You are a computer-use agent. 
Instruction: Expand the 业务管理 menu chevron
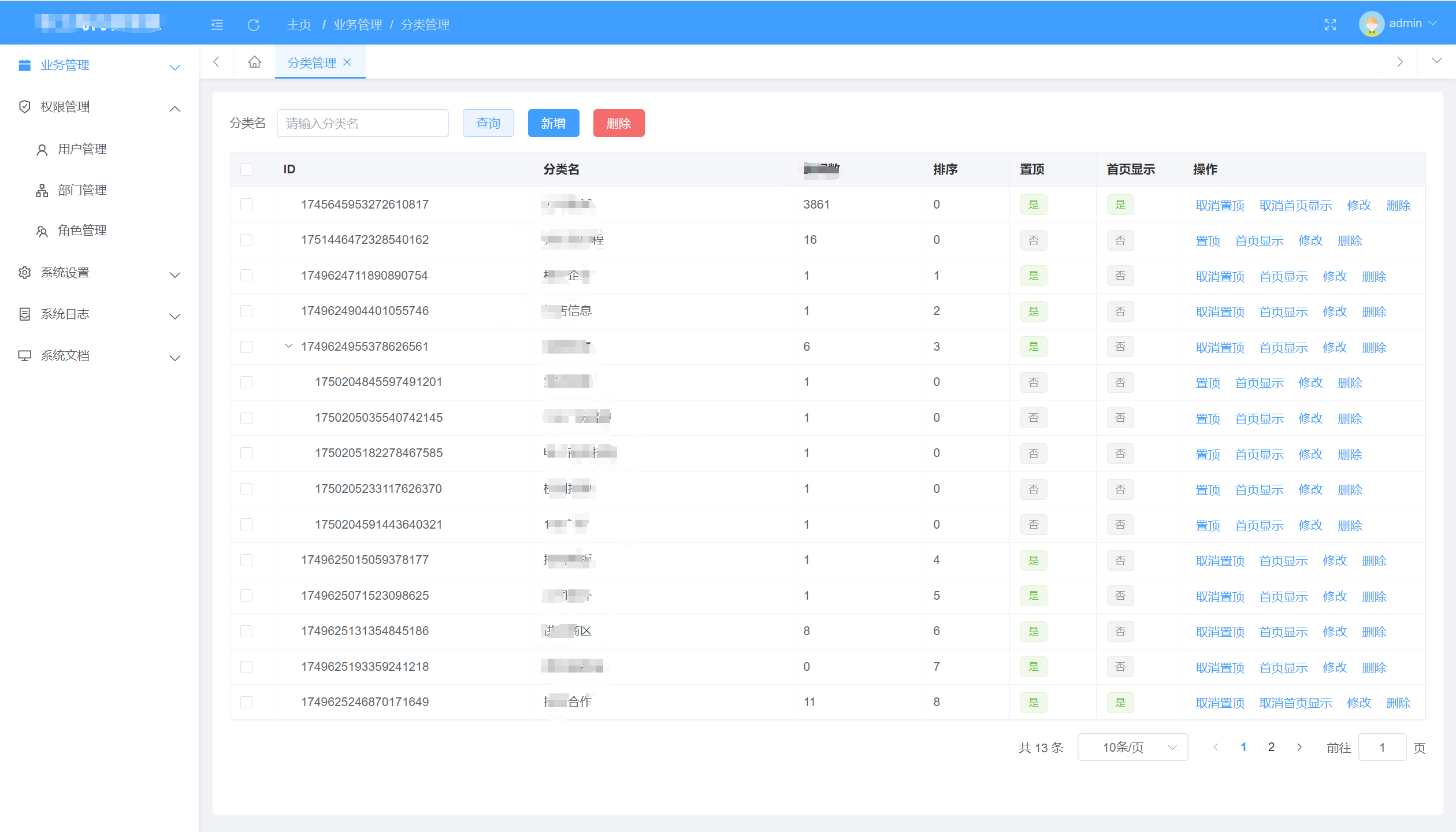[x=174, y=67]
